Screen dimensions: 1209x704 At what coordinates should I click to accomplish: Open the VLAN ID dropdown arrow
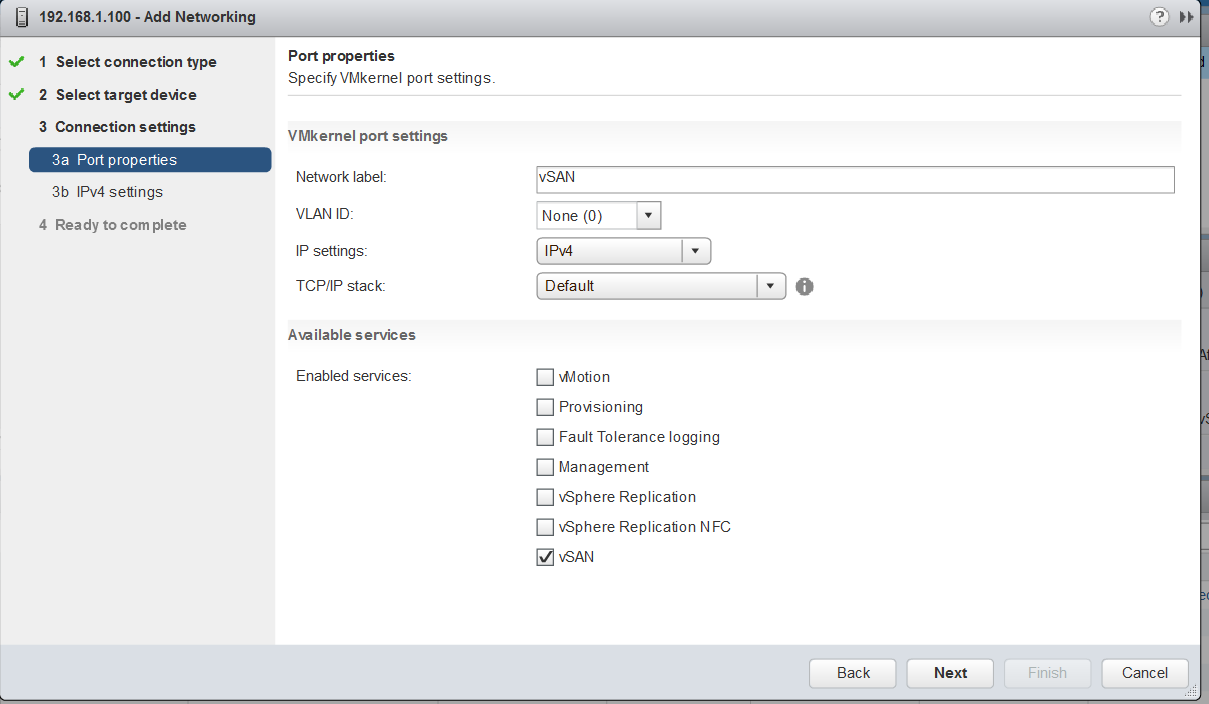[x=648, y=216]
